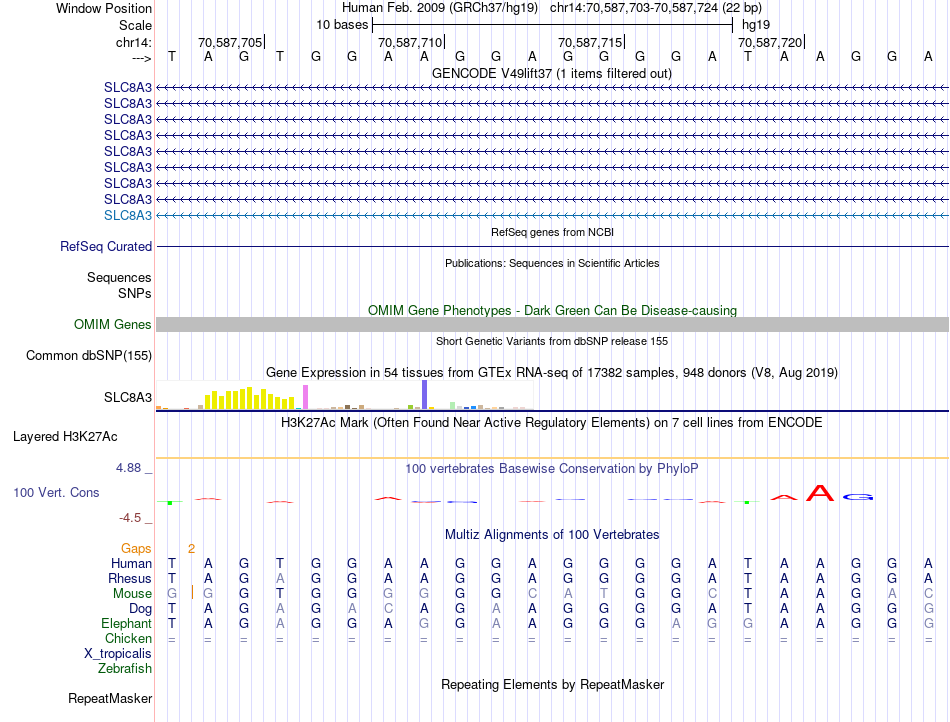950x722 pixels.
Task: Open the RefSeq genes from NCBI title
Action: coord(552,232)
